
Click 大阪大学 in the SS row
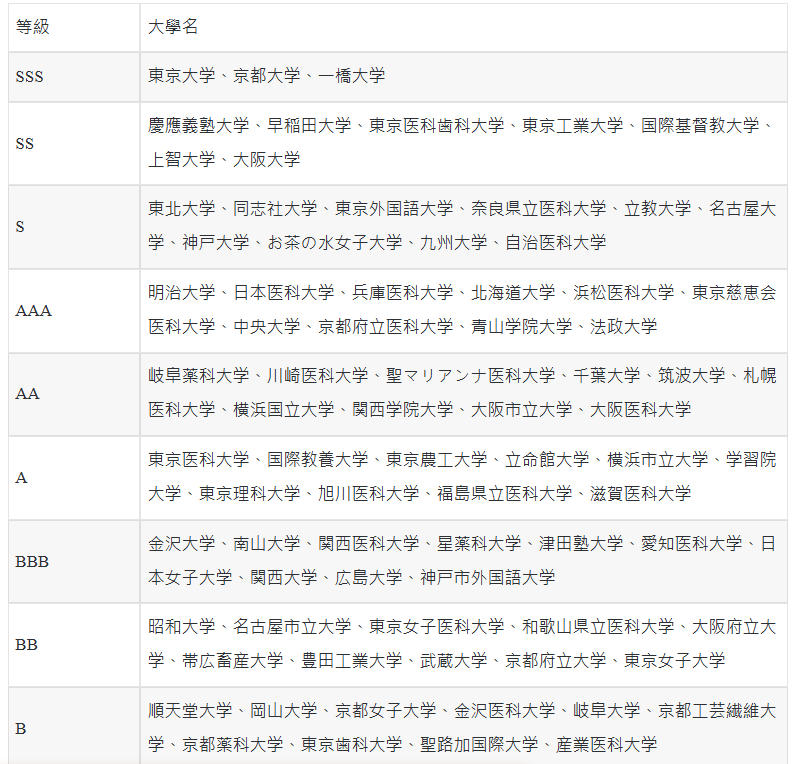[x=267, y=159]
